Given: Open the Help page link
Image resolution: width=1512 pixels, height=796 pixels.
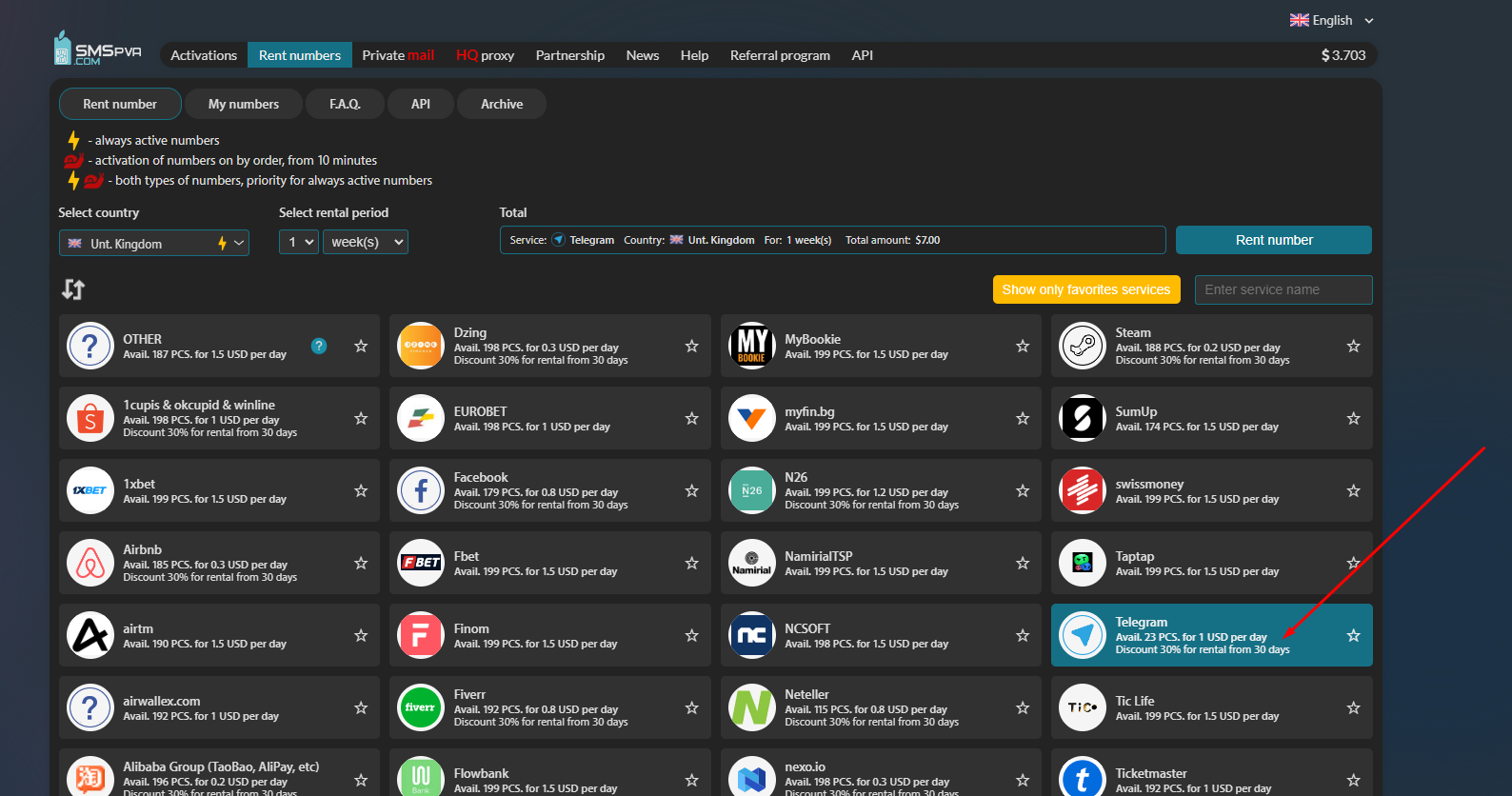Looking at the screenshot, I should (x=694, y=55).
